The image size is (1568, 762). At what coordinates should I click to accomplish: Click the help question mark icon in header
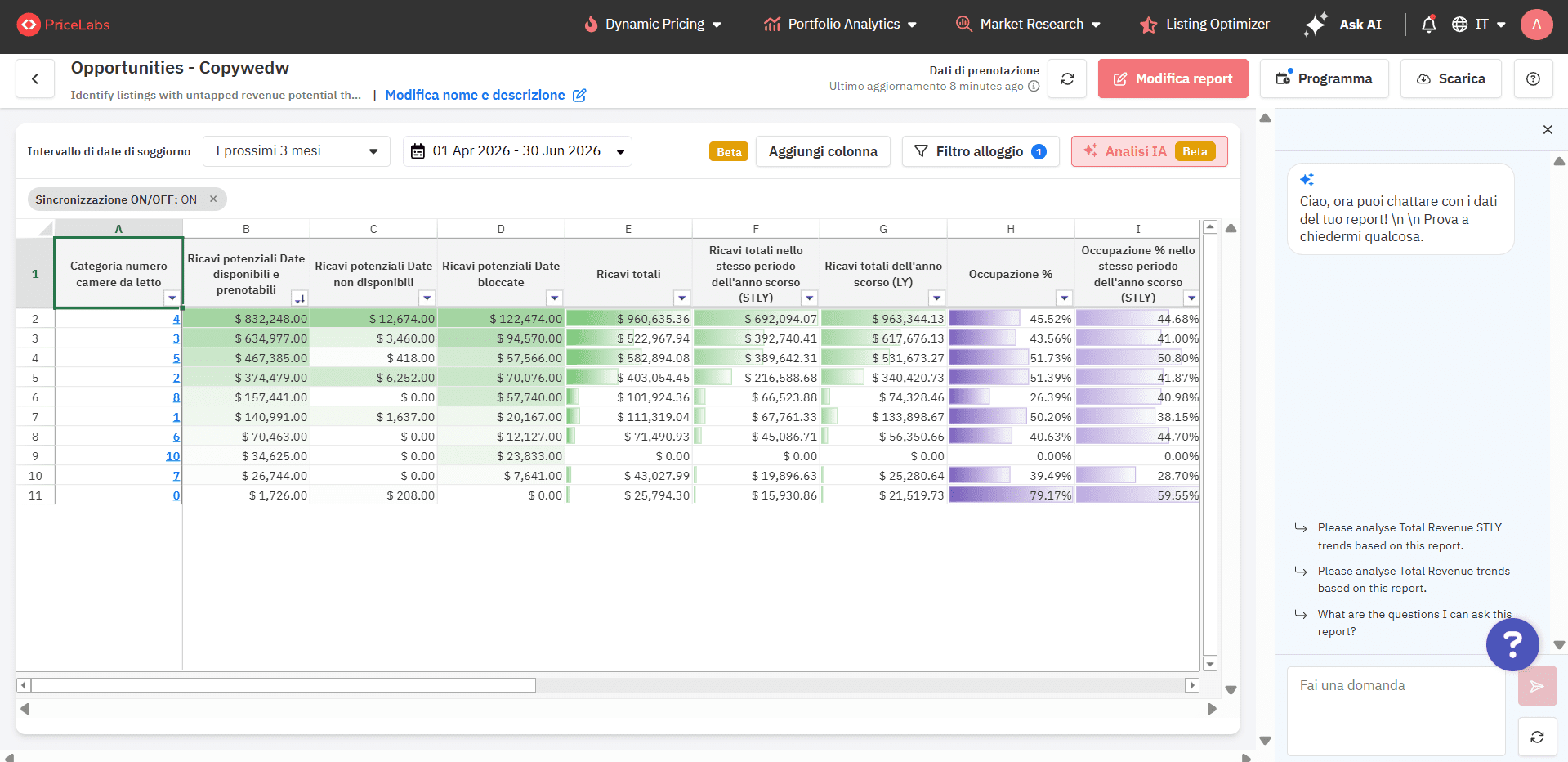click(1533, 79)
